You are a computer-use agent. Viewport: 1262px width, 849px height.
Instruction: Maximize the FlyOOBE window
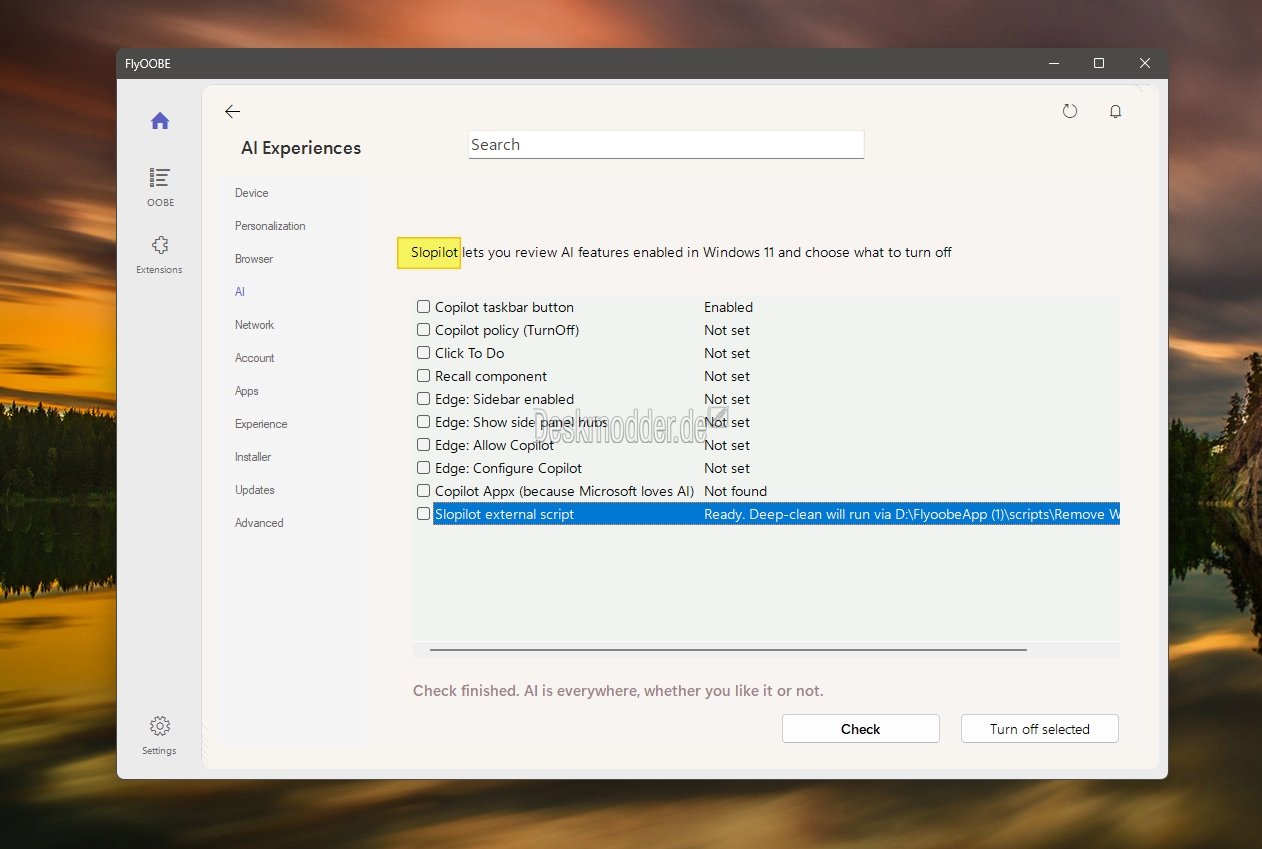click(x=1099, y=64)
